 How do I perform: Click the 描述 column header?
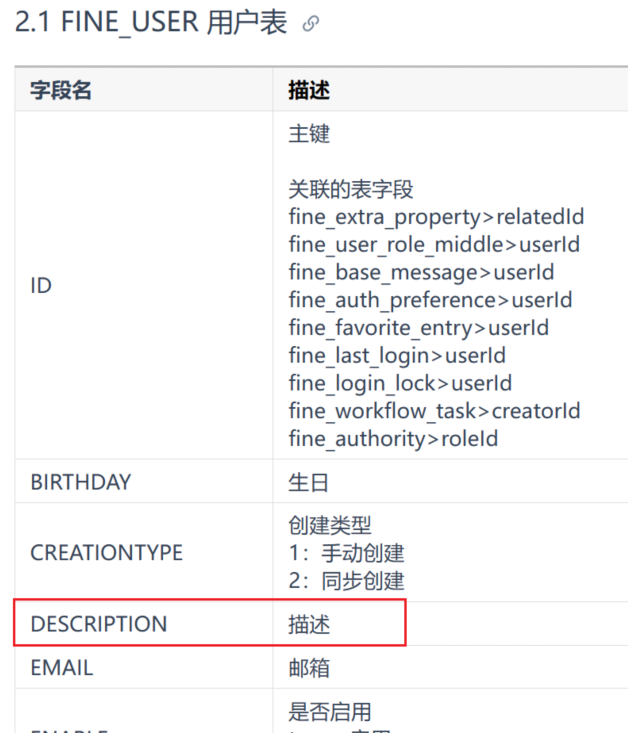click(x=309, y=90)
